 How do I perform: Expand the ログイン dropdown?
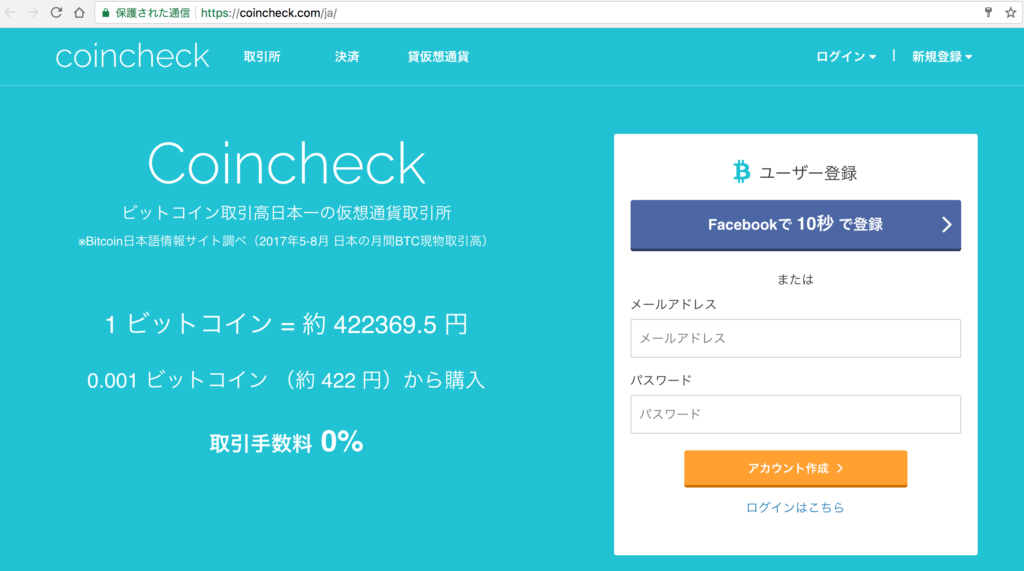(x=846, y=57)
